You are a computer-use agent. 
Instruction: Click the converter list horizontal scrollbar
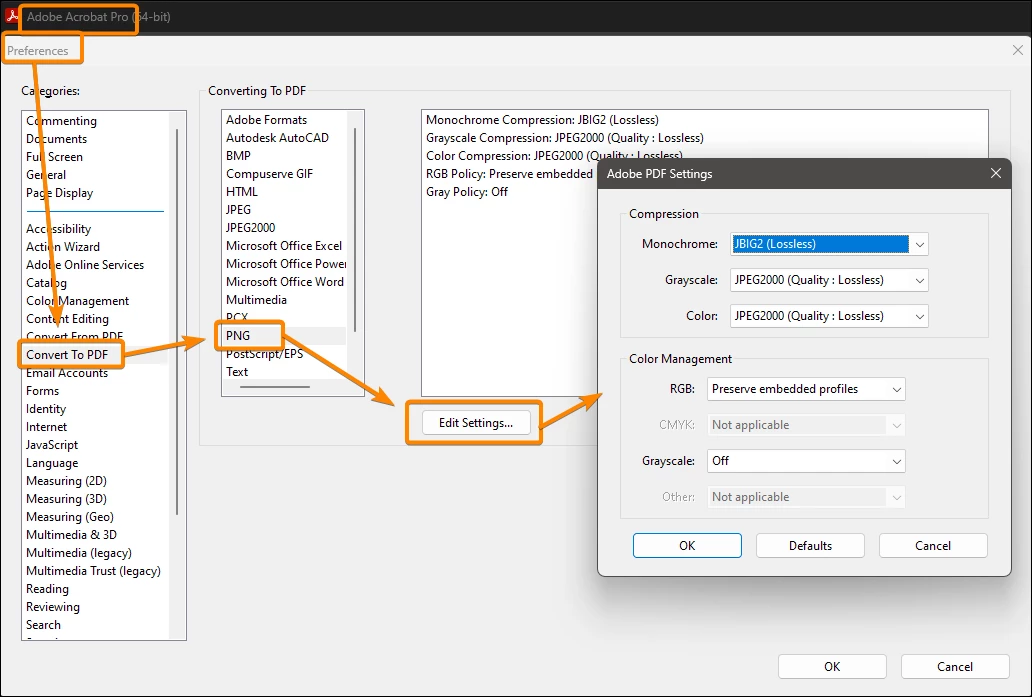click(x=274, y=387)
